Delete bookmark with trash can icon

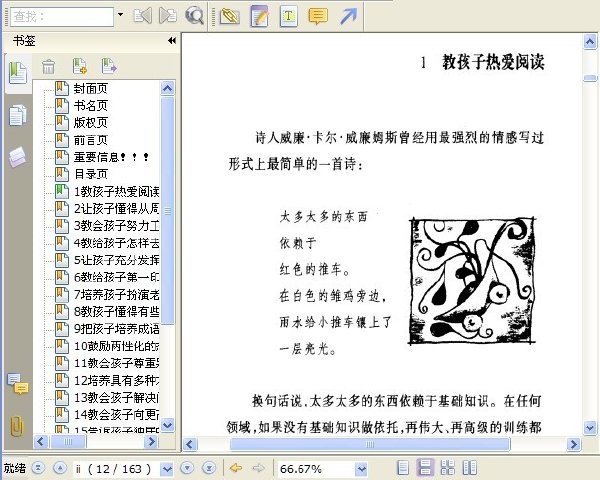[48, 66]
